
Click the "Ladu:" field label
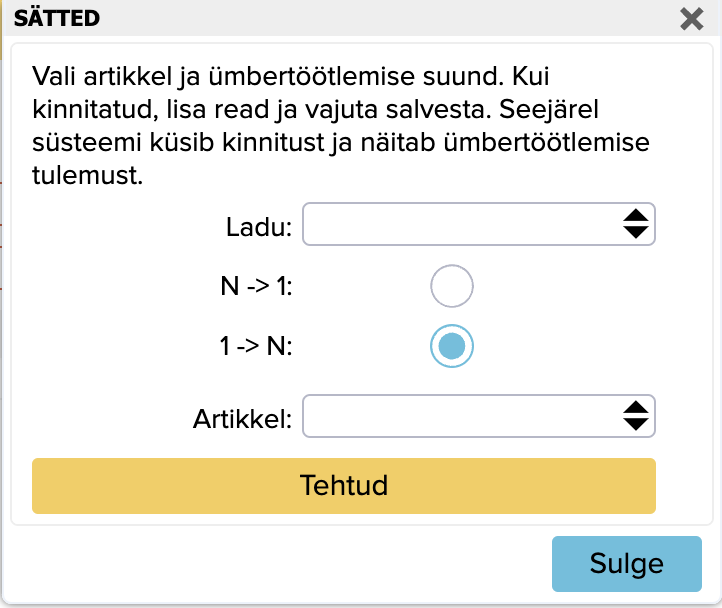click(x=258, y=227)
